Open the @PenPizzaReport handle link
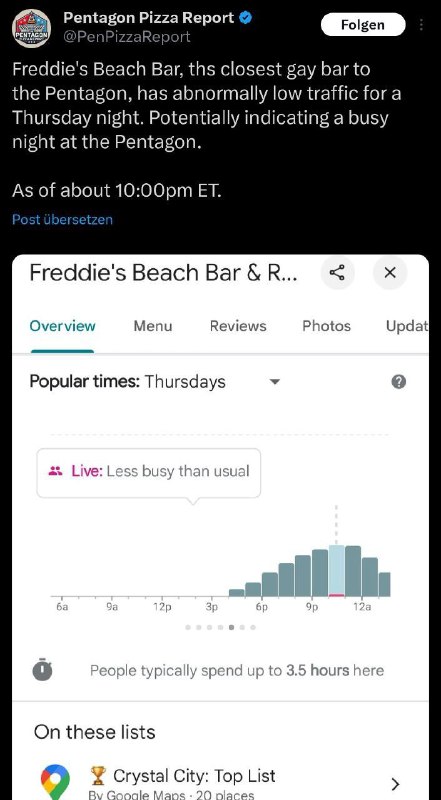 127,37
